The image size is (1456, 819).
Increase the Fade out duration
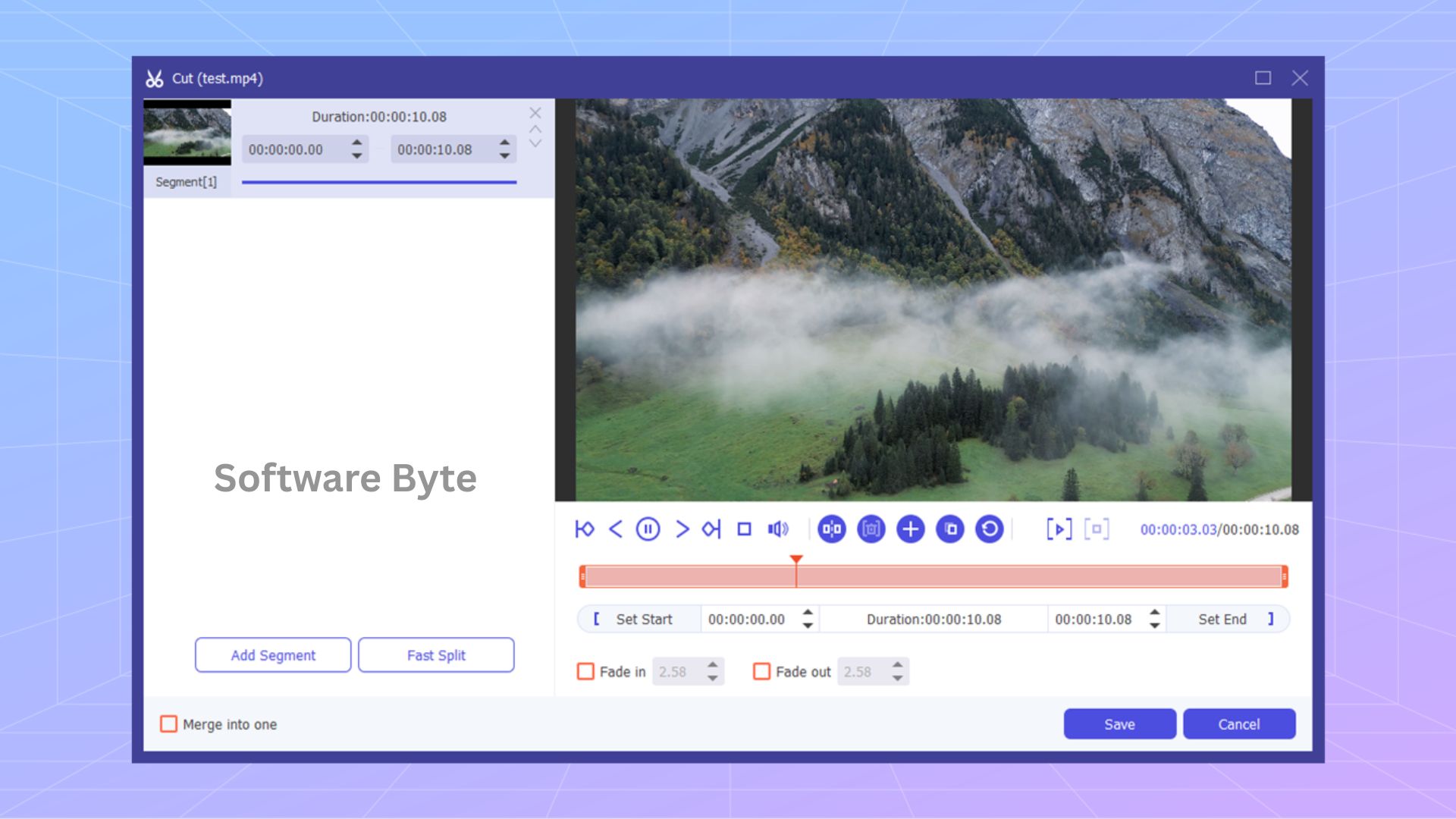(x=897, y=665)
